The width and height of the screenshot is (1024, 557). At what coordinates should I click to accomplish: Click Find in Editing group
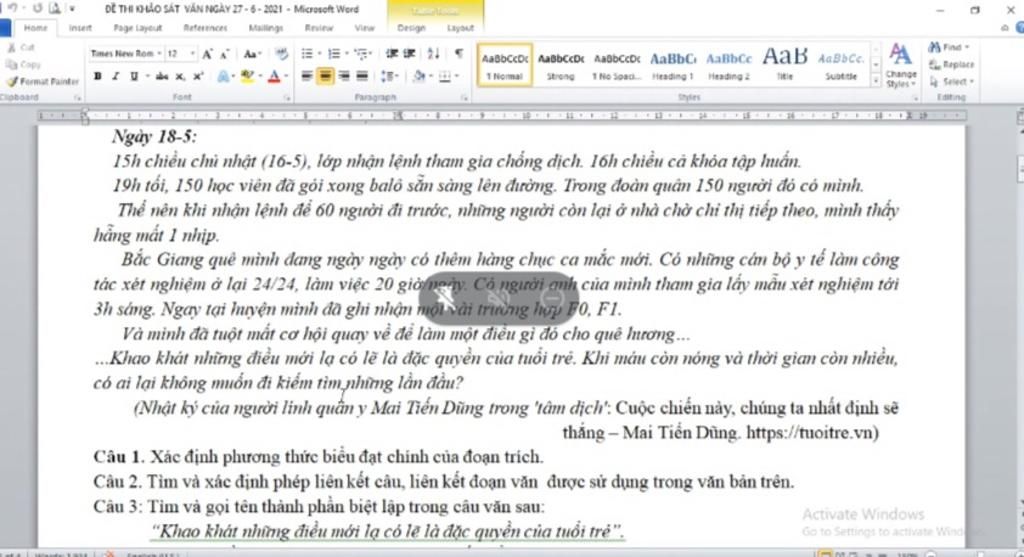[x=950, y=48]
